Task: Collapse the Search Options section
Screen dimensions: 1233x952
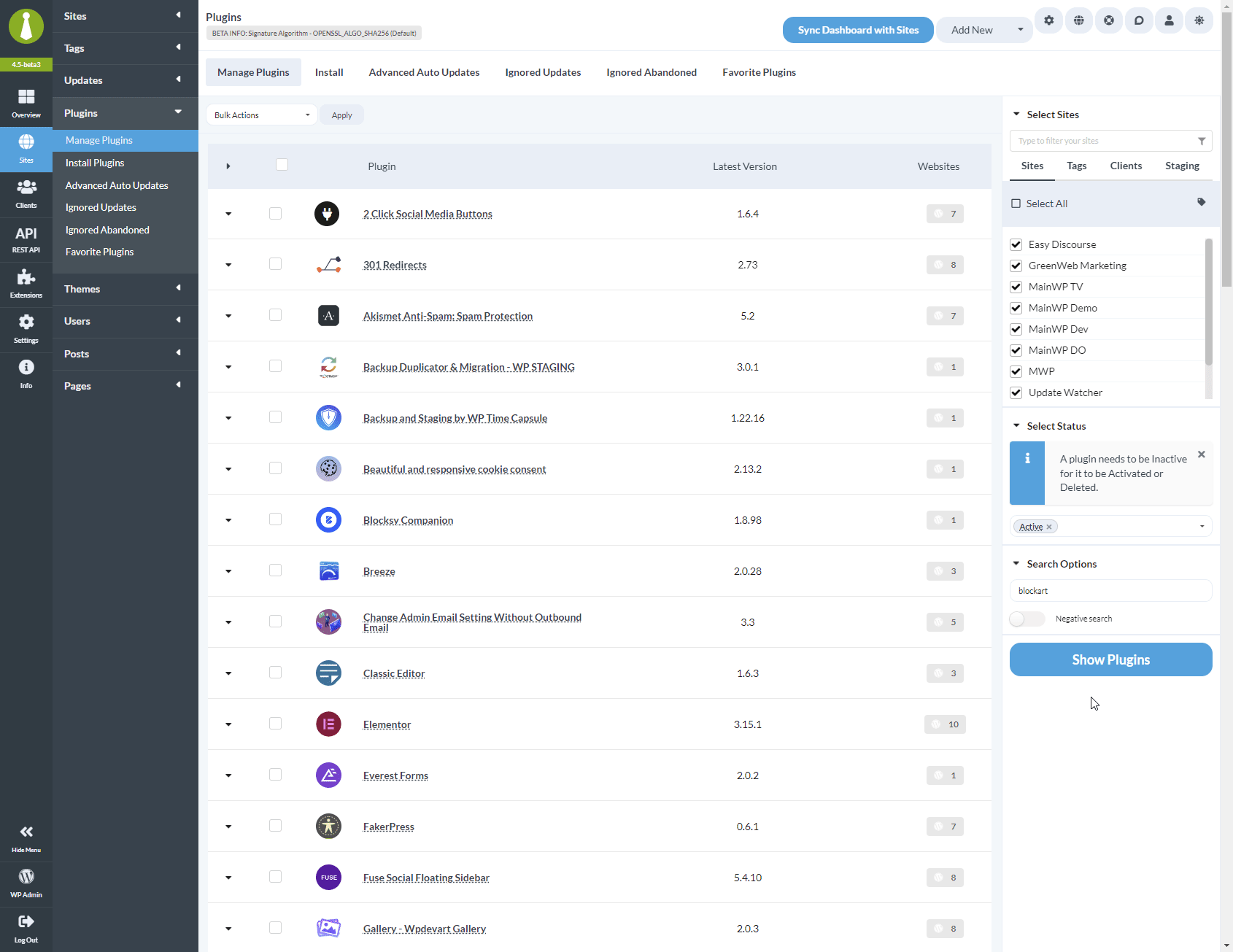Action: point(1016,564)
